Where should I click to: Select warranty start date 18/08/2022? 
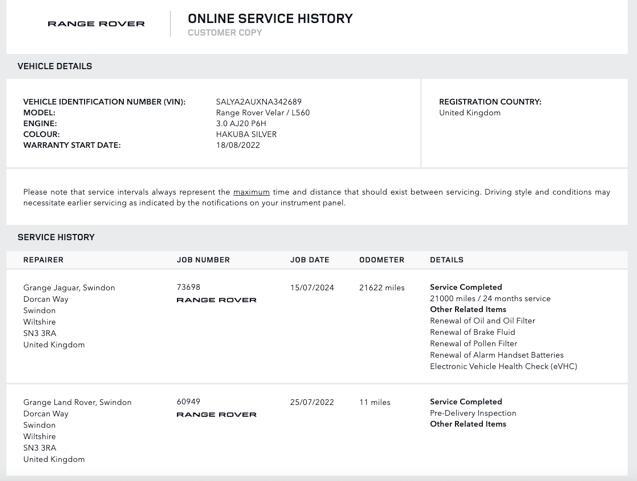(238, 145)
